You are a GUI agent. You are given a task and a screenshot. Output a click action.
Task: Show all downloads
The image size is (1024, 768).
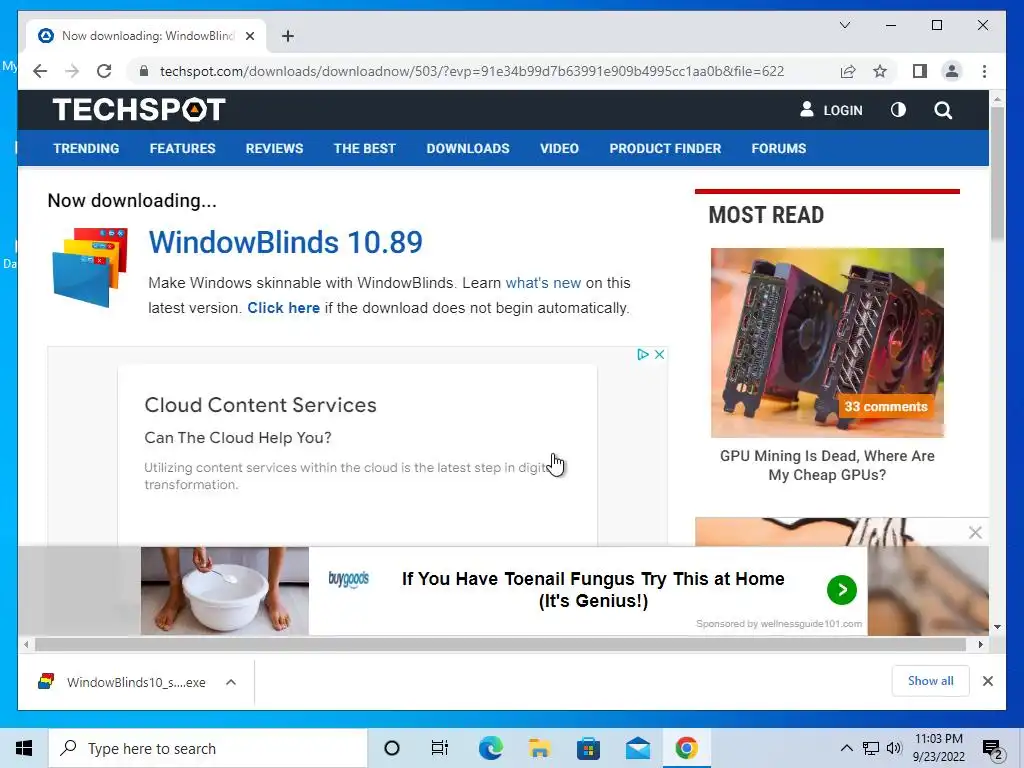click(930, 681)
